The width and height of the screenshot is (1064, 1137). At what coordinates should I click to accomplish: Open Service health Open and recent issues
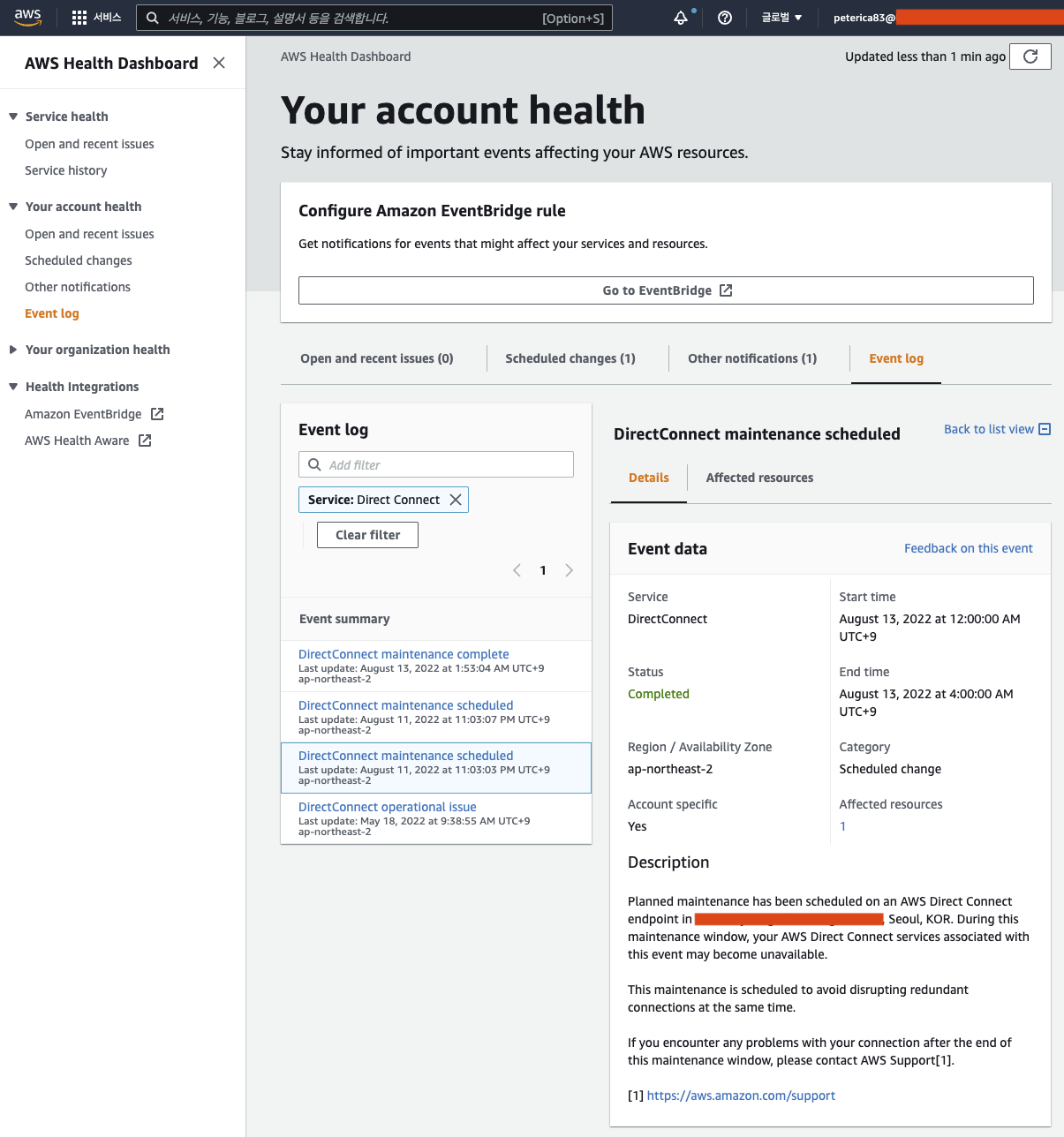[89, 144]
